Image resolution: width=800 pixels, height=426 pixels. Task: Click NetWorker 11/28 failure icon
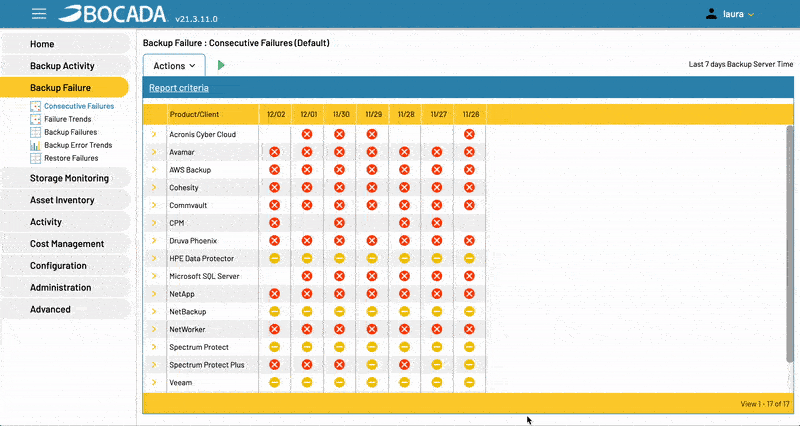[405, 329]
